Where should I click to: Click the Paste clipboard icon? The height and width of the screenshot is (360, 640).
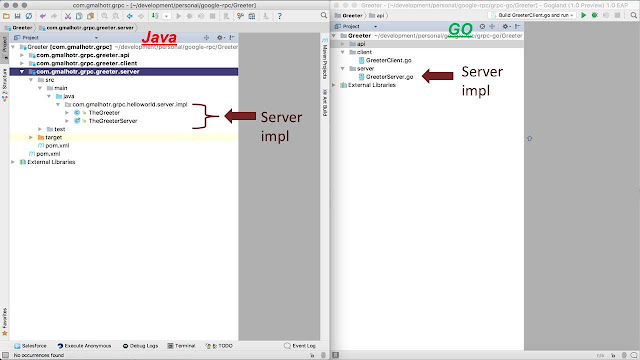pyautogui.click(x=91, y=16)
